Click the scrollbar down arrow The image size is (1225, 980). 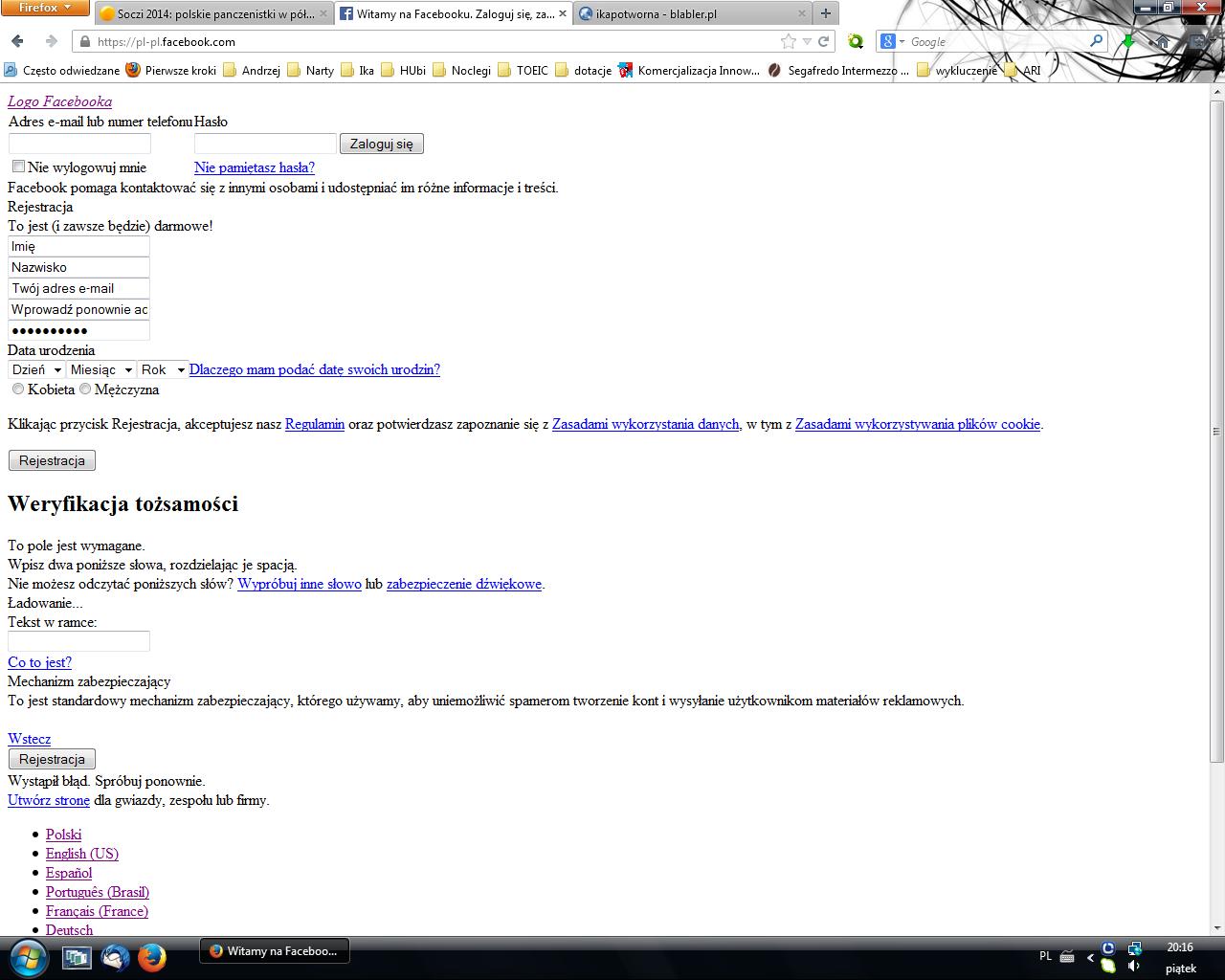click(1216, 926)
